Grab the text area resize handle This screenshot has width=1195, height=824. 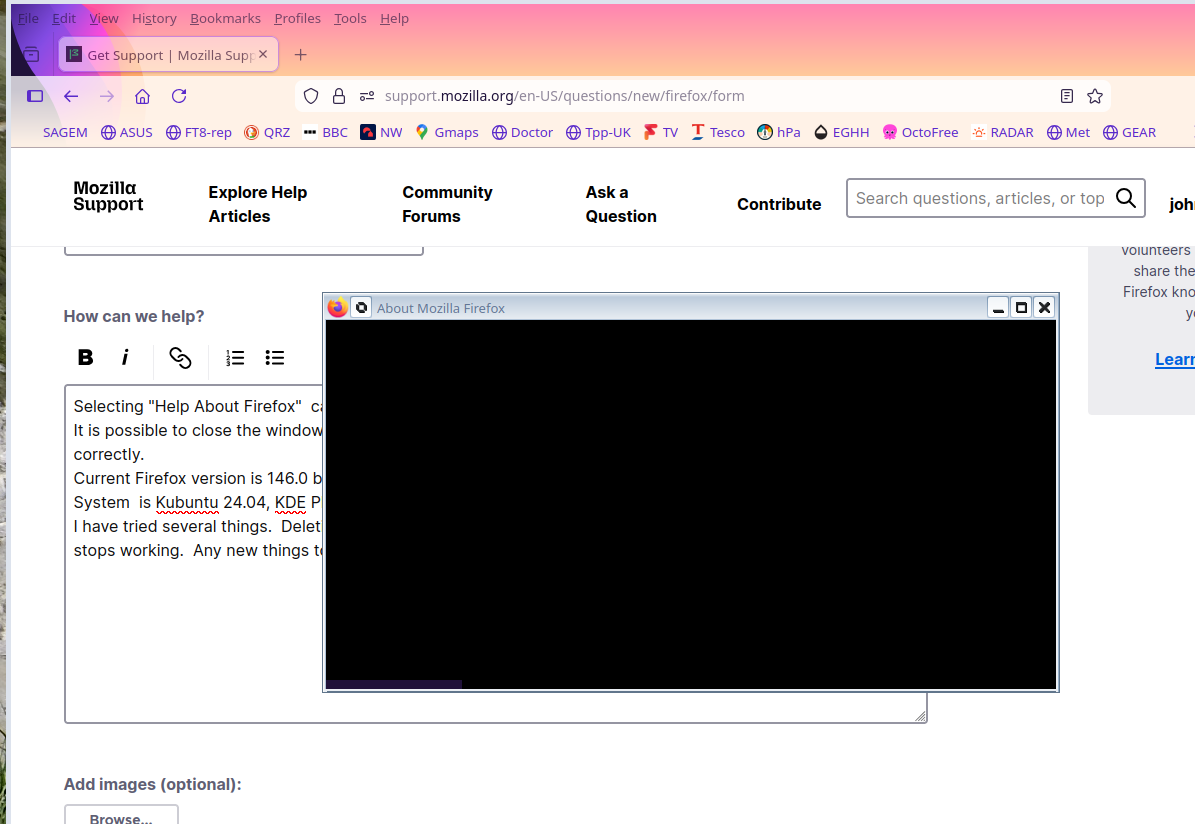click(921, 716)
